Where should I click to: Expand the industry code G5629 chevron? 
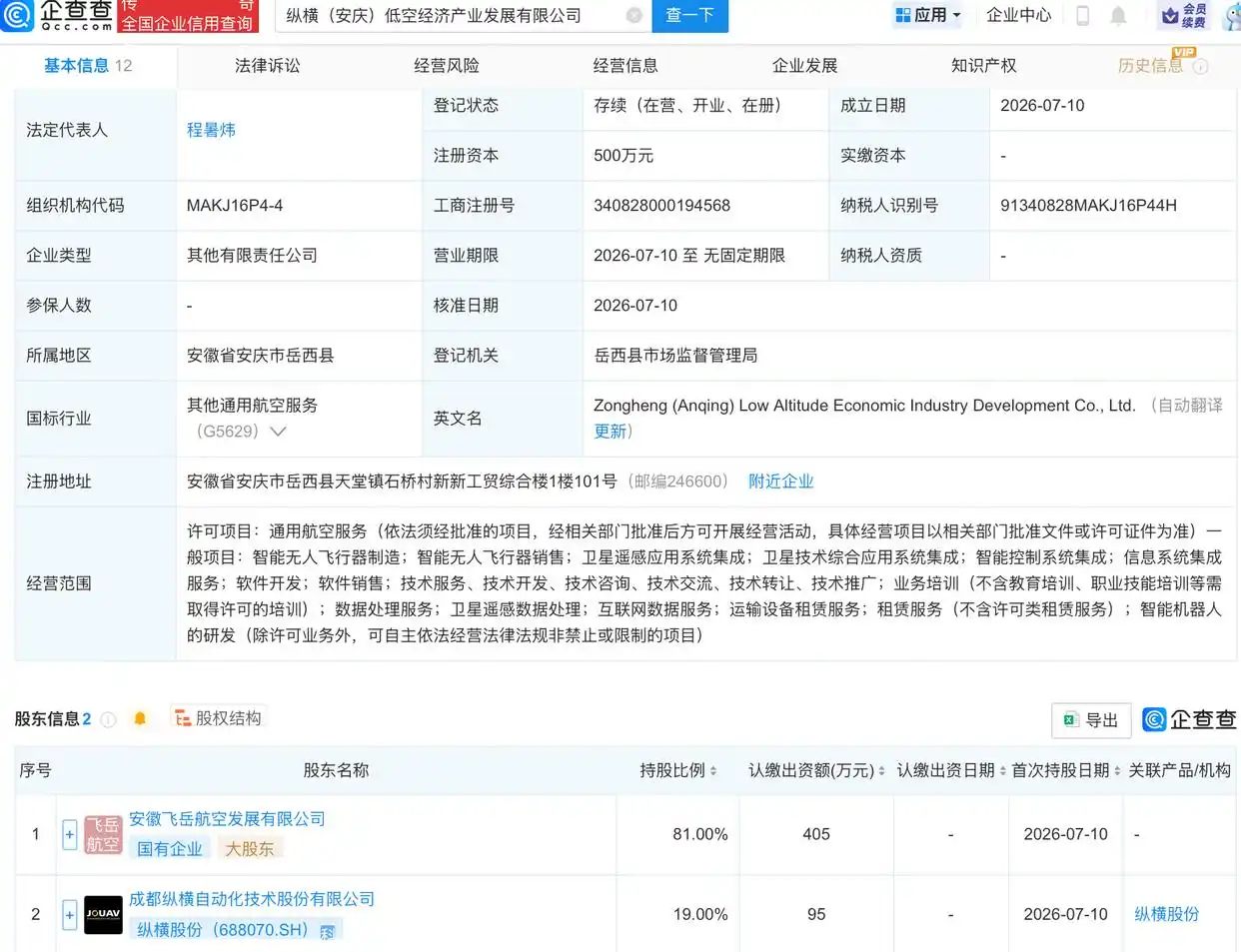278,432
